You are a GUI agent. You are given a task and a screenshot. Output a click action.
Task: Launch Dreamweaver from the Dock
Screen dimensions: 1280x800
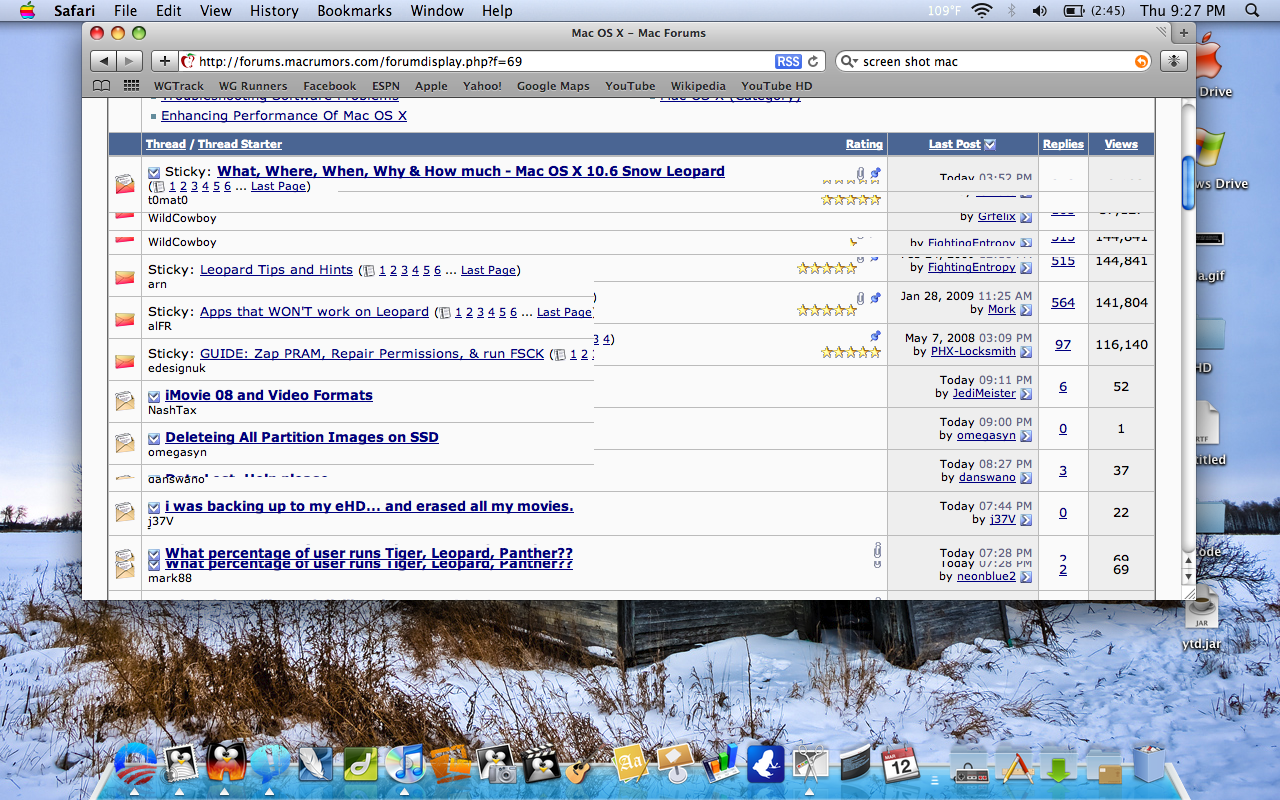361,765
